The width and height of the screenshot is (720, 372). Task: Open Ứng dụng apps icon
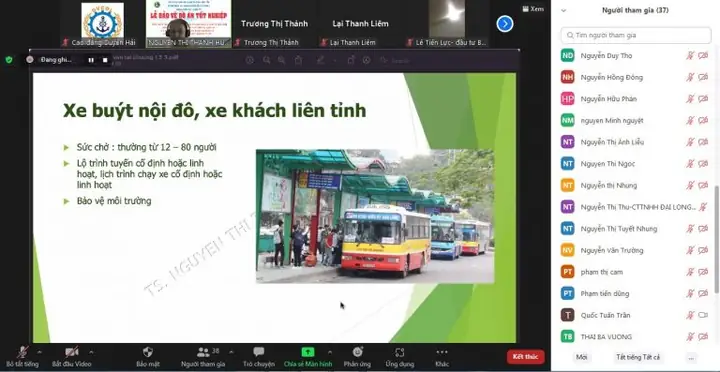pyautogui.click(x=399, y=352)
